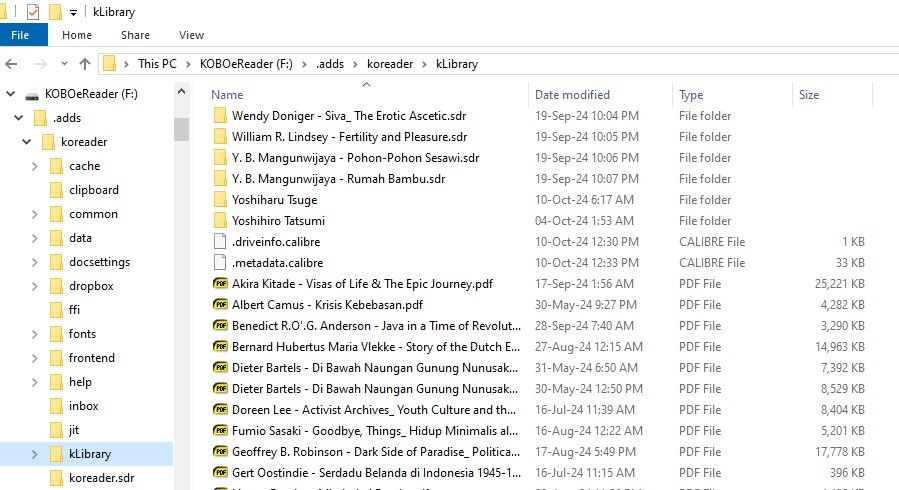Click the New folder quick access icon
Image resolution: width=899 pixels, height=490 pixels.
[55, 11]
